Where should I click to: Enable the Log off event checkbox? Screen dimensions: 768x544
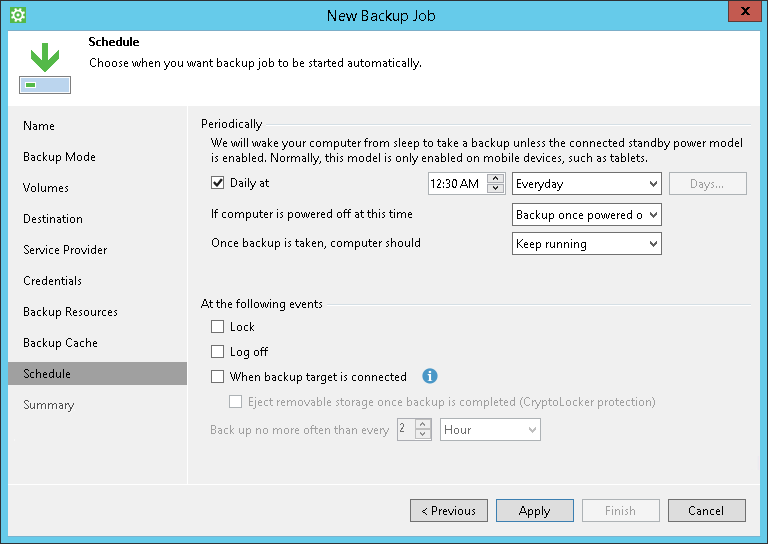(217, 352)
